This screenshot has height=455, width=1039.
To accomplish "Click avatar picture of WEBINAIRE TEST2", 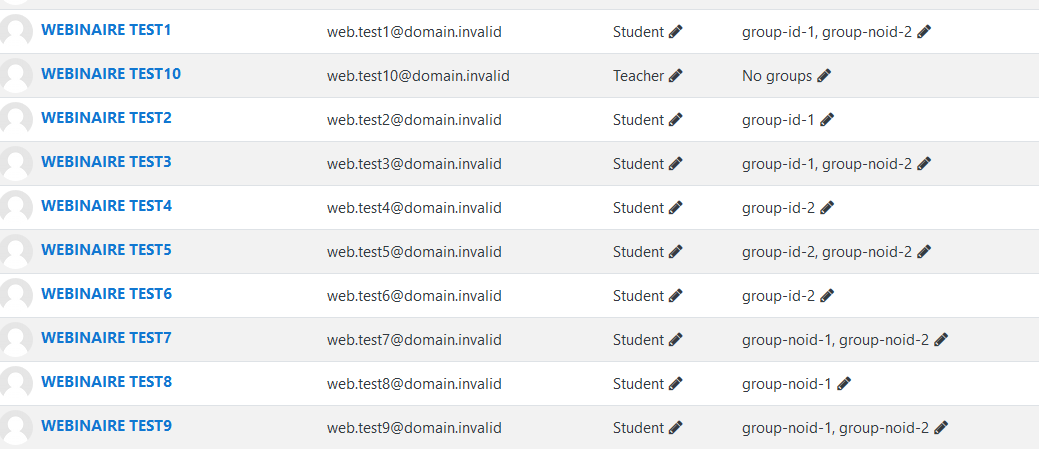I will pyautogui.click(x=16, y=119).
